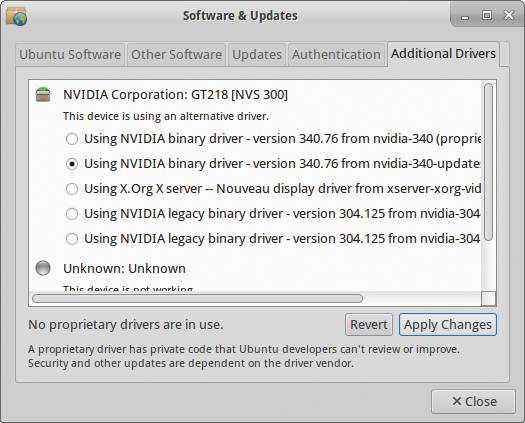This screenshot has height=423, width=525.
Task: Go to the Authentication tab
Action: pos(336,55)
